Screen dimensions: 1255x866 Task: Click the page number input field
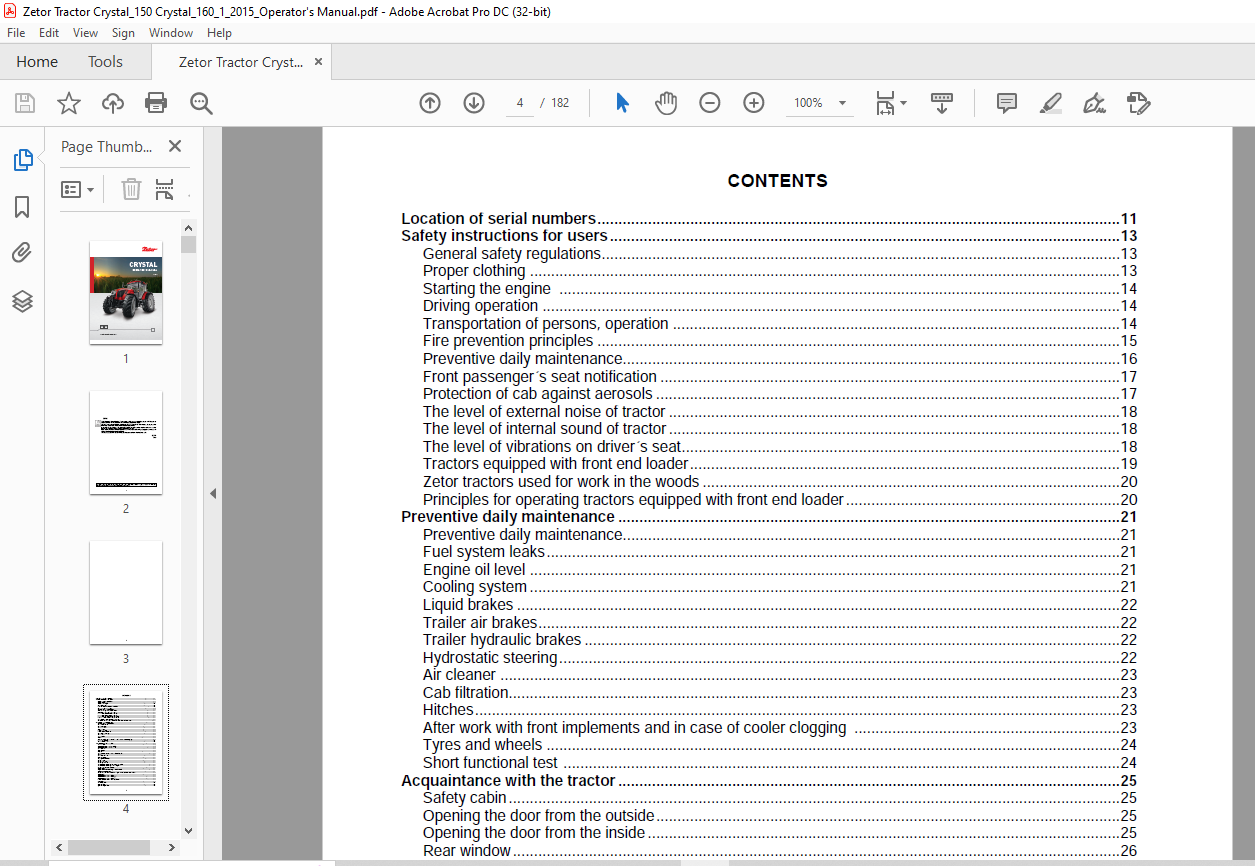(x=520, y=103)
